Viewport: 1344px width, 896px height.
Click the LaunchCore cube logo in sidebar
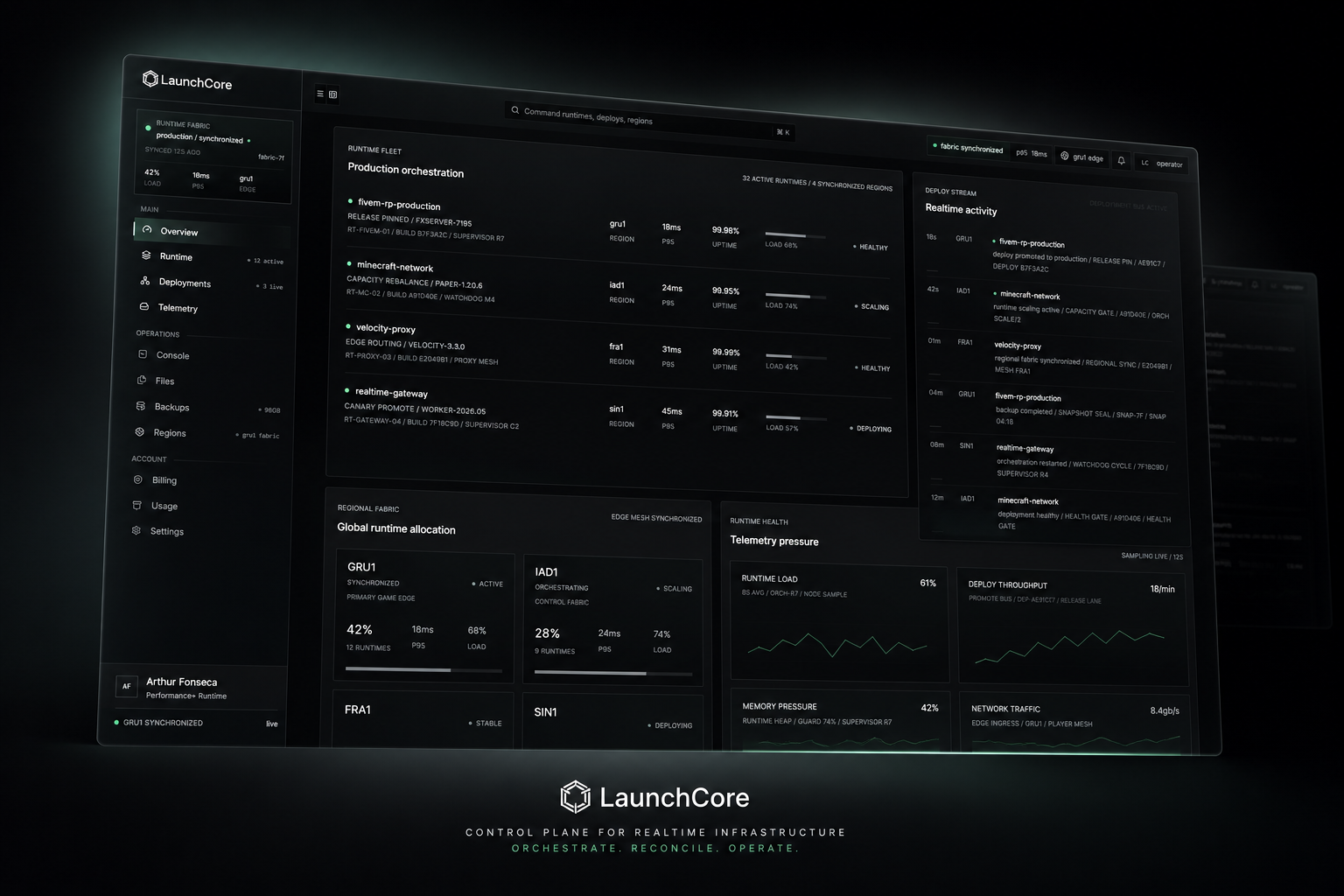pyautogui.click(x=150, y=79)
